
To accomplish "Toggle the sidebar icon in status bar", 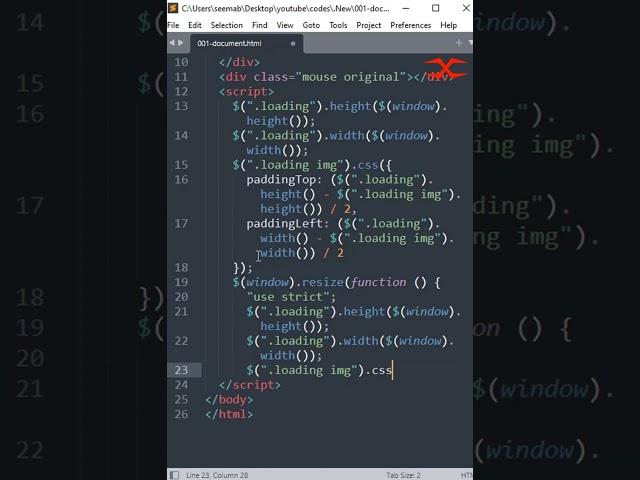I will [174, 475].
